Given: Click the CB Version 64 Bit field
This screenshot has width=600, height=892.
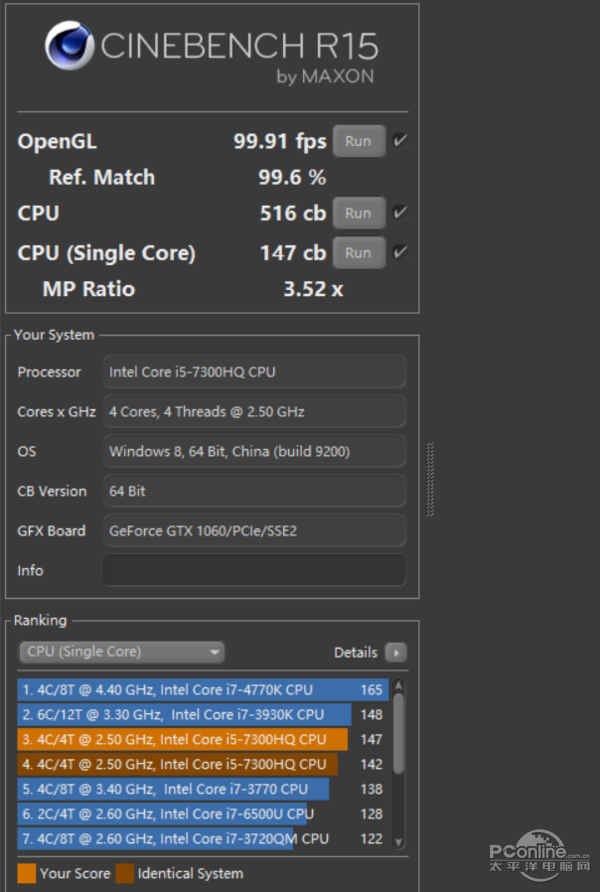Looking at the screenshot, I should (254, 491).
